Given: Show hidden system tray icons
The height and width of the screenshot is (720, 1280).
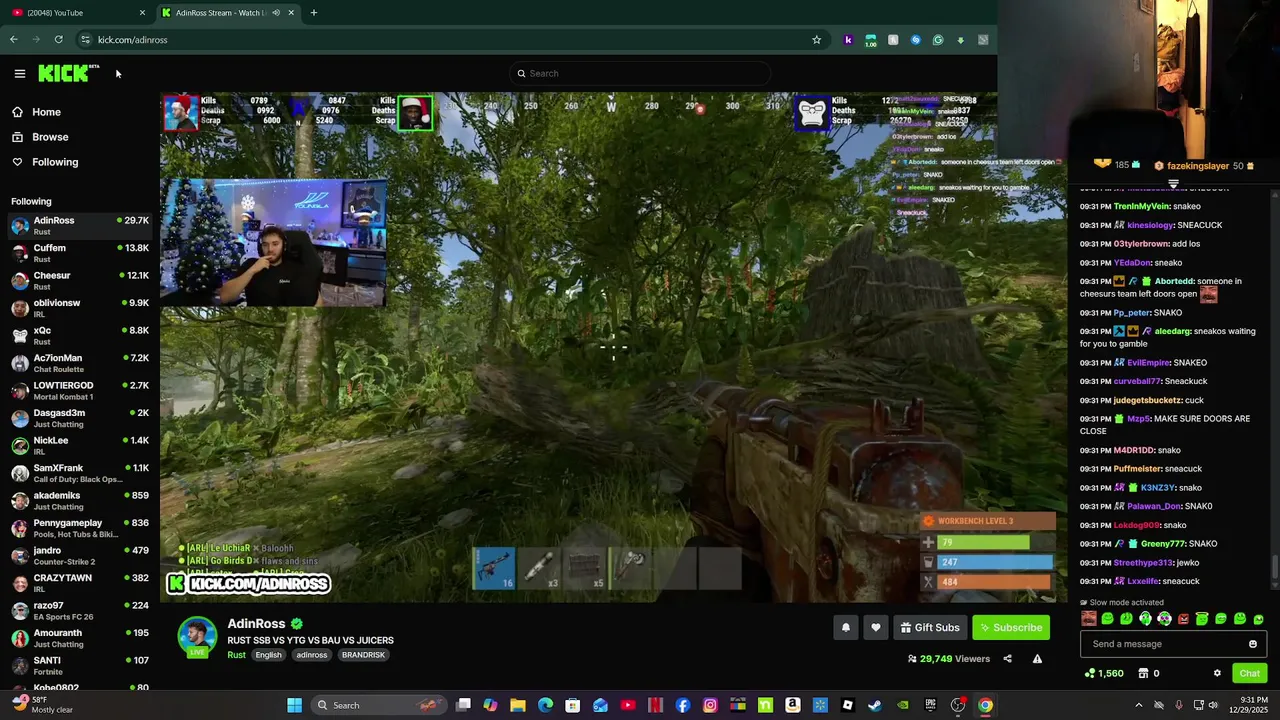Looking at the screenshot, I should 1138,705.
